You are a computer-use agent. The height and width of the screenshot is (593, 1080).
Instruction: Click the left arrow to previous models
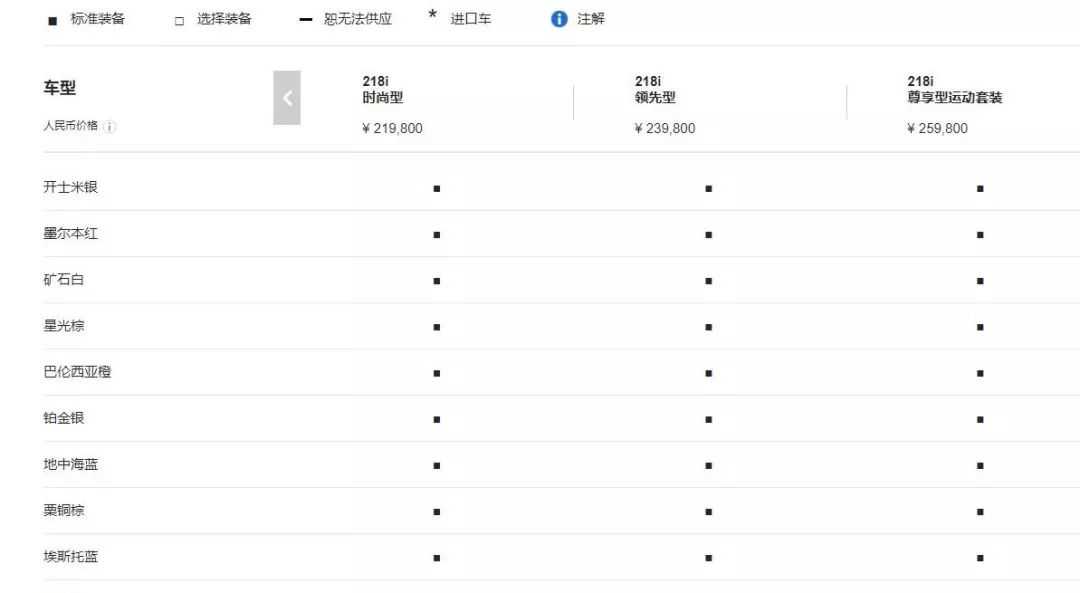coord(287,98)
